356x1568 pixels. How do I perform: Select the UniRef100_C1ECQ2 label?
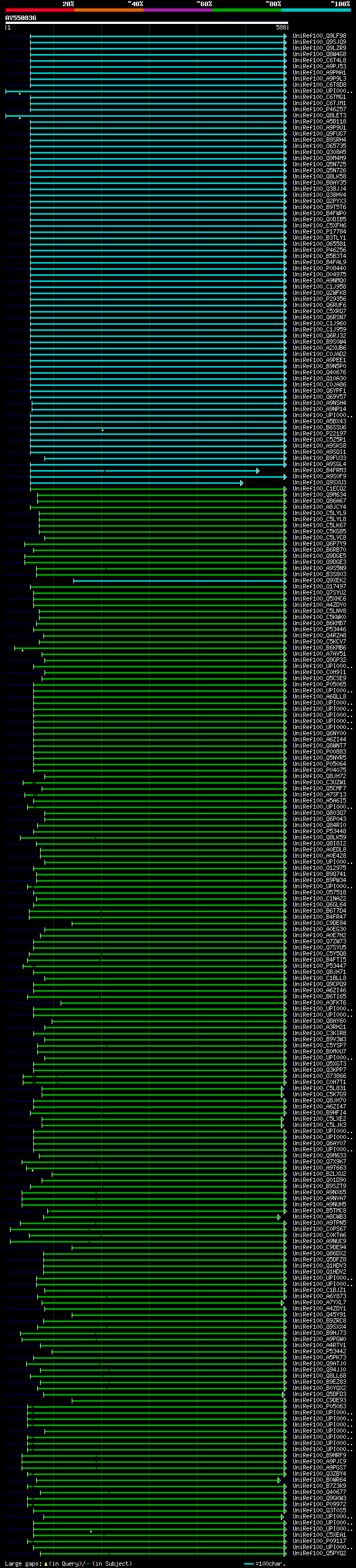pos(319,489)
